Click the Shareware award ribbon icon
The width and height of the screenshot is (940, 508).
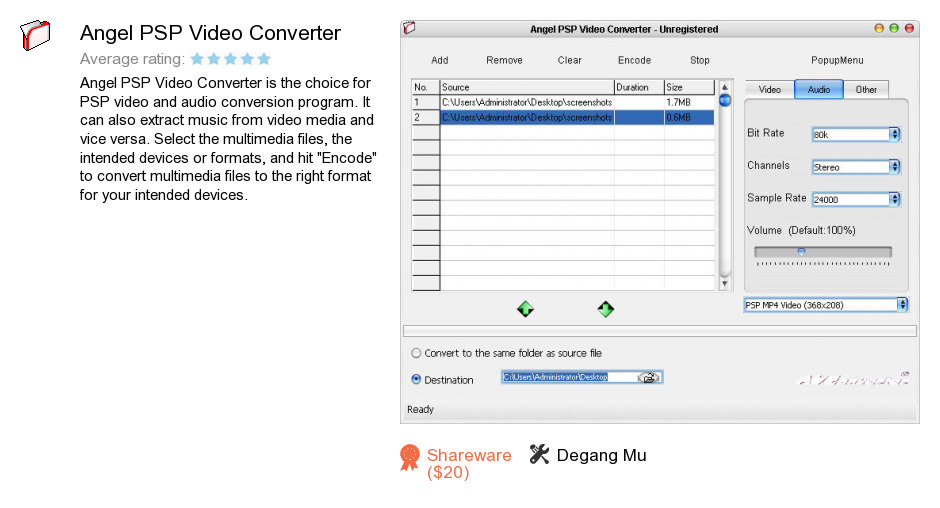(410, 458)
